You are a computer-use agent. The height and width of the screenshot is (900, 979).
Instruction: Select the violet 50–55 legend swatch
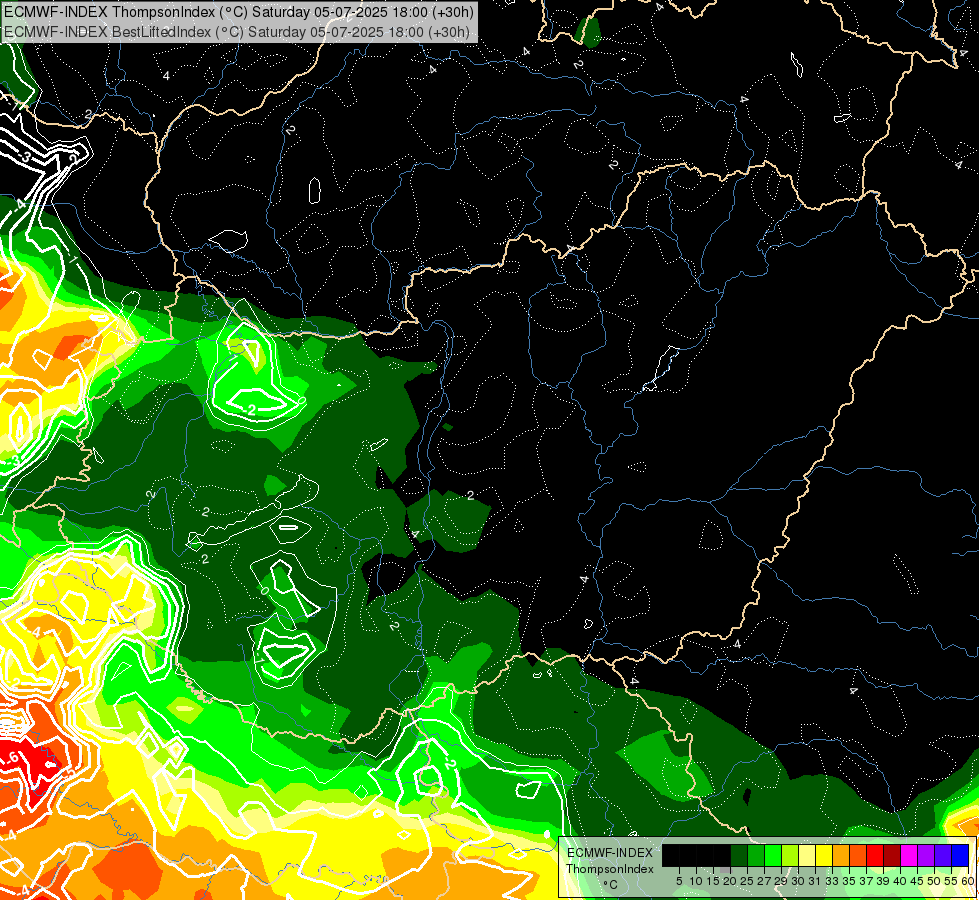coord(943,855)
